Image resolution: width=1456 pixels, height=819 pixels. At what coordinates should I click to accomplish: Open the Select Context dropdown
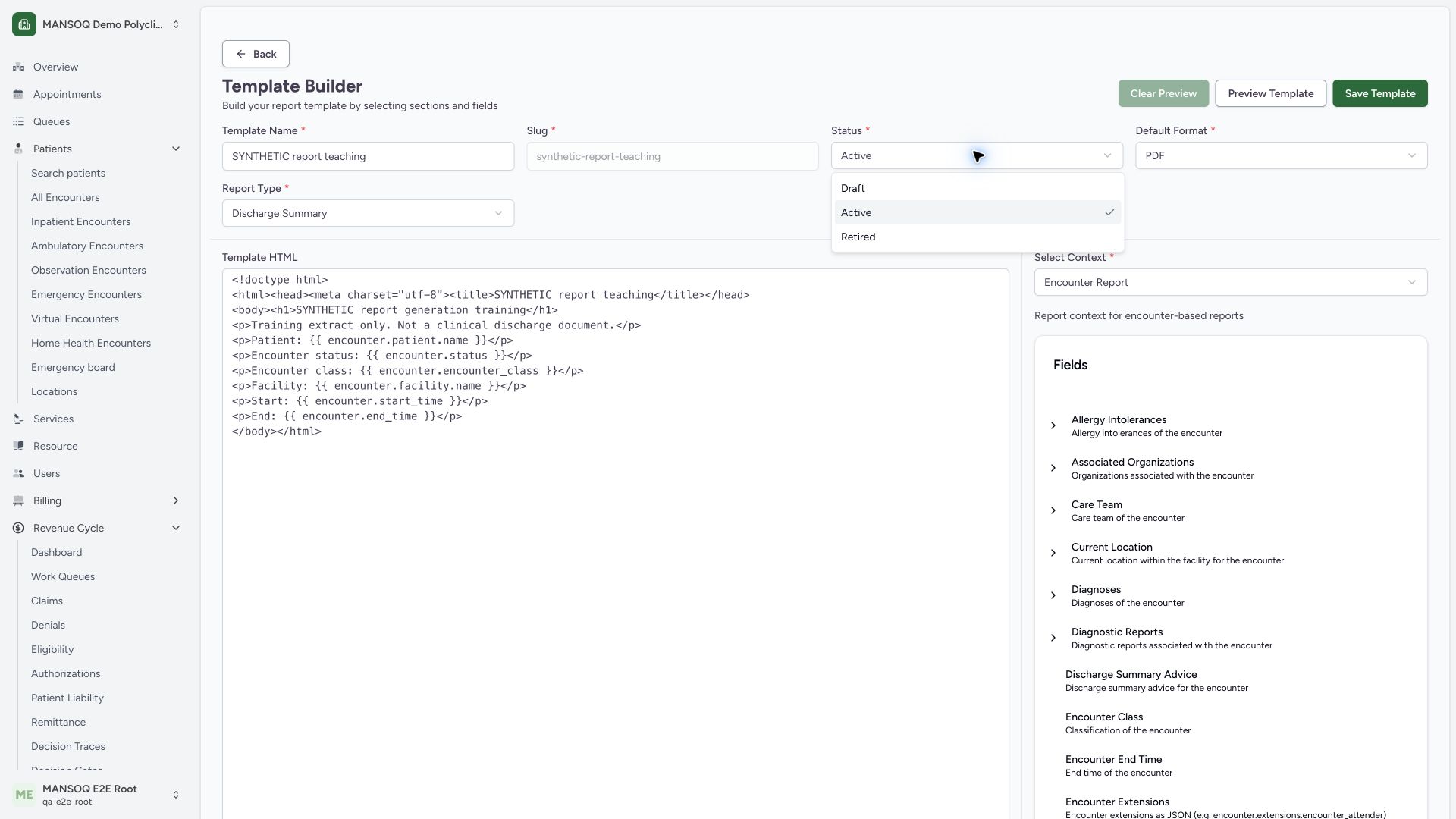click(x=1230, y=282)
